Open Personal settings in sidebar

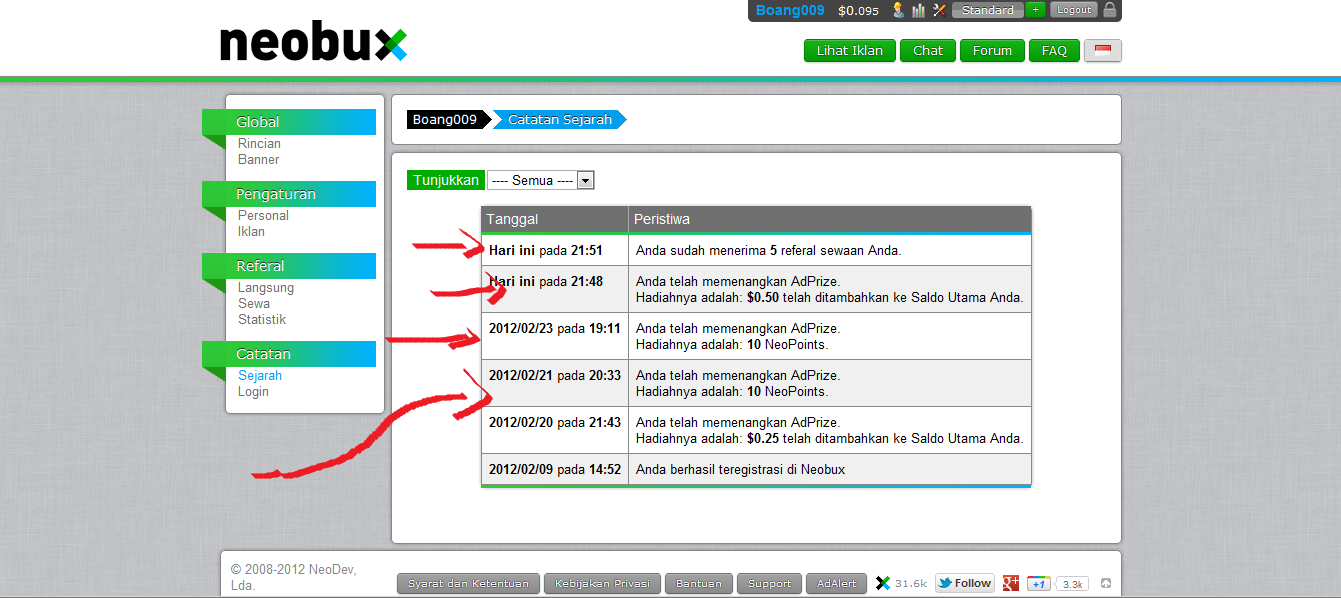tap(263, 216)
